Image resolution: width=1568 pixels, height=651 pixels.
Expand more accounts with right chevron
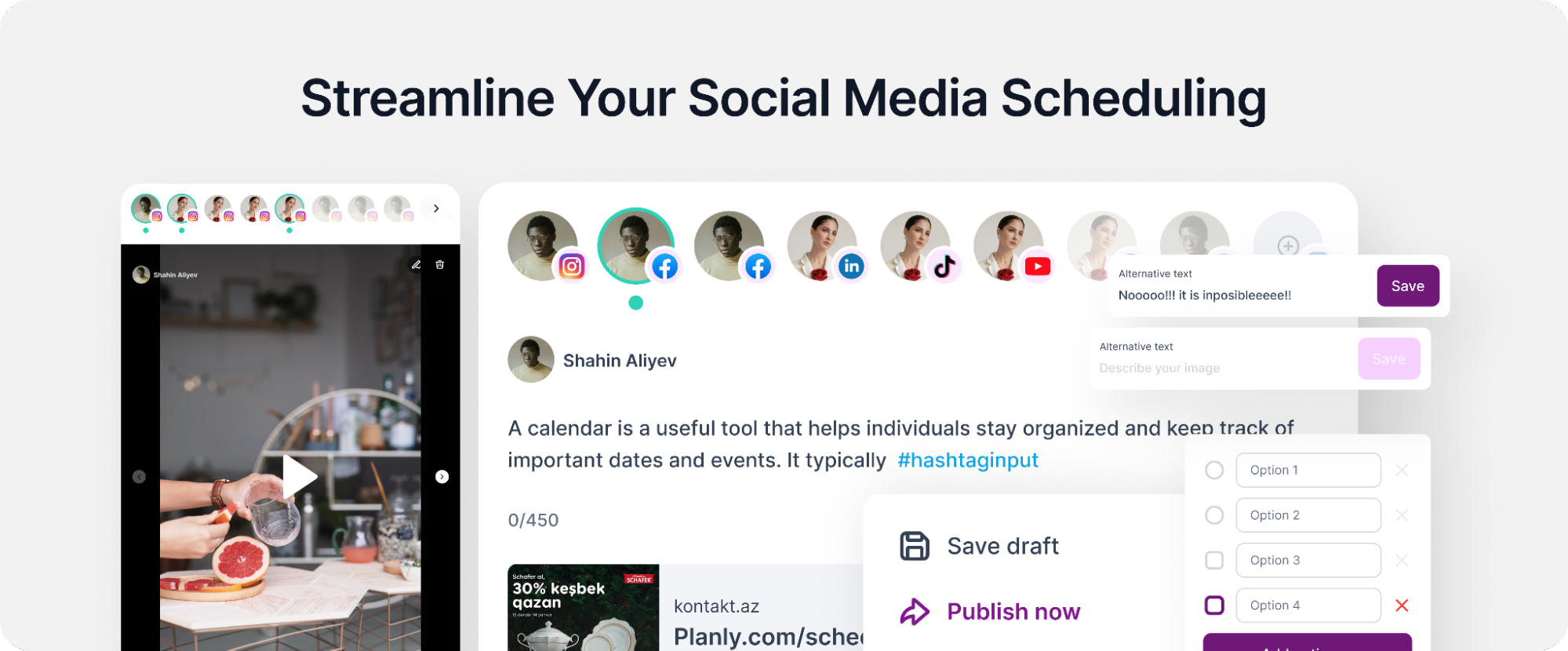coord(436,209)
